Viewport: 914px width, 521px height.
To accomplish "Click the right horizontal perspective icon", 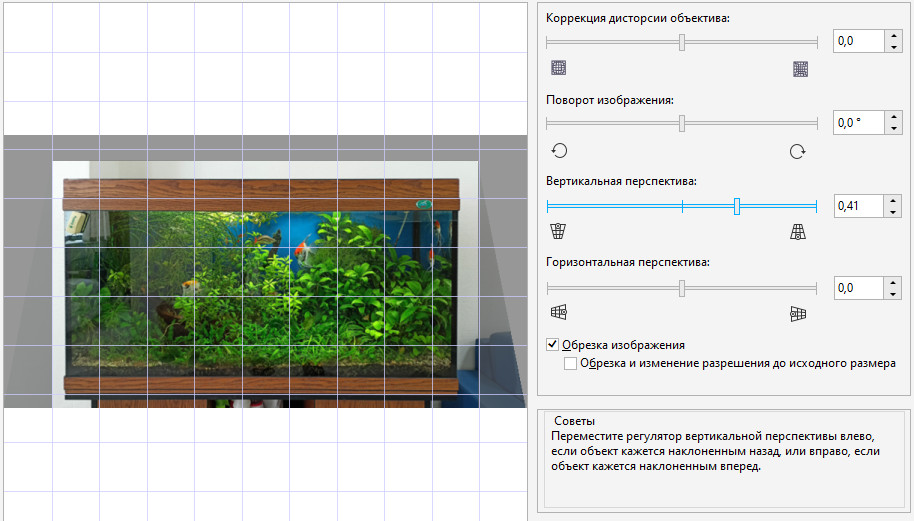I will [797, 313].
